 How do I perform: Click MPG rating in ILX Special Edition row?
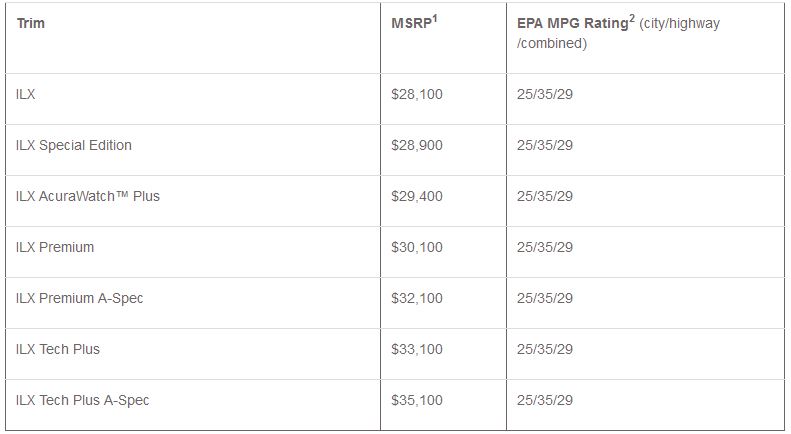pos(545,145)
